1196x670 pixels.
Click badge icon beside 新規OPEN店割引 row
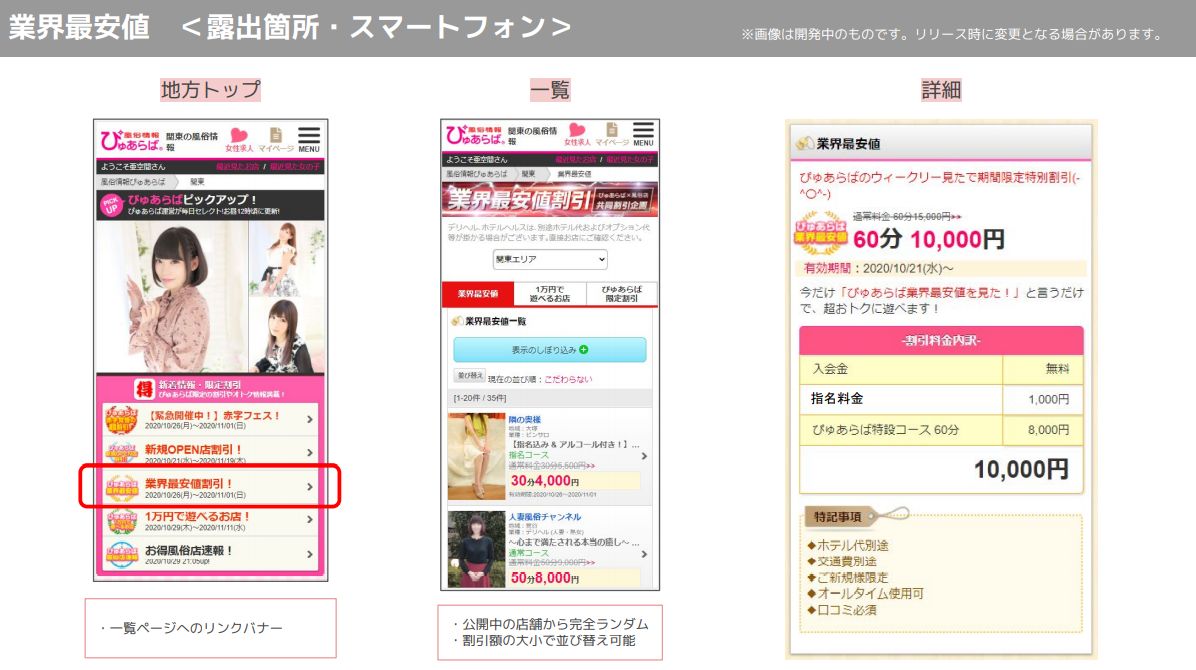click(x=121, y=453)
